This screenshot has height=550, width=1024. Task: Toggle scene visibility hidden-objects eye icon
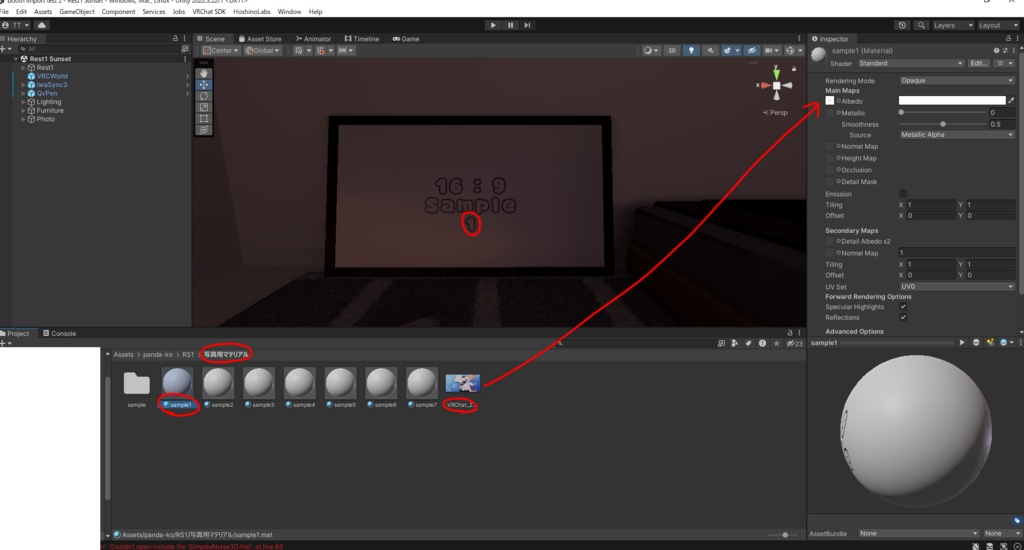pyautogui.click(x=752, y=50)
